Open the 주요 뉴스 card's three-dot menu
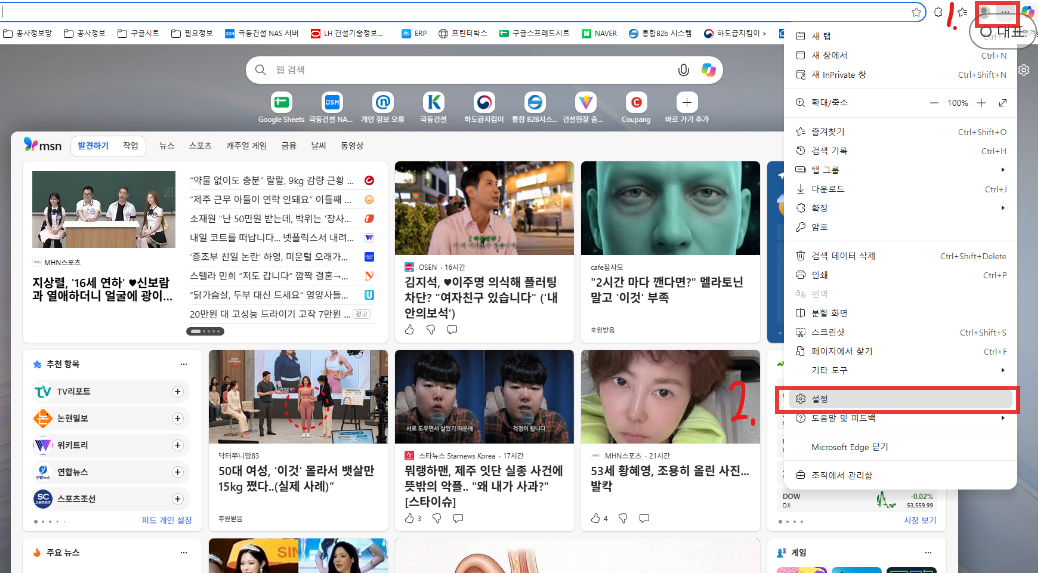The image size is (1038, 573). [184, 552]
